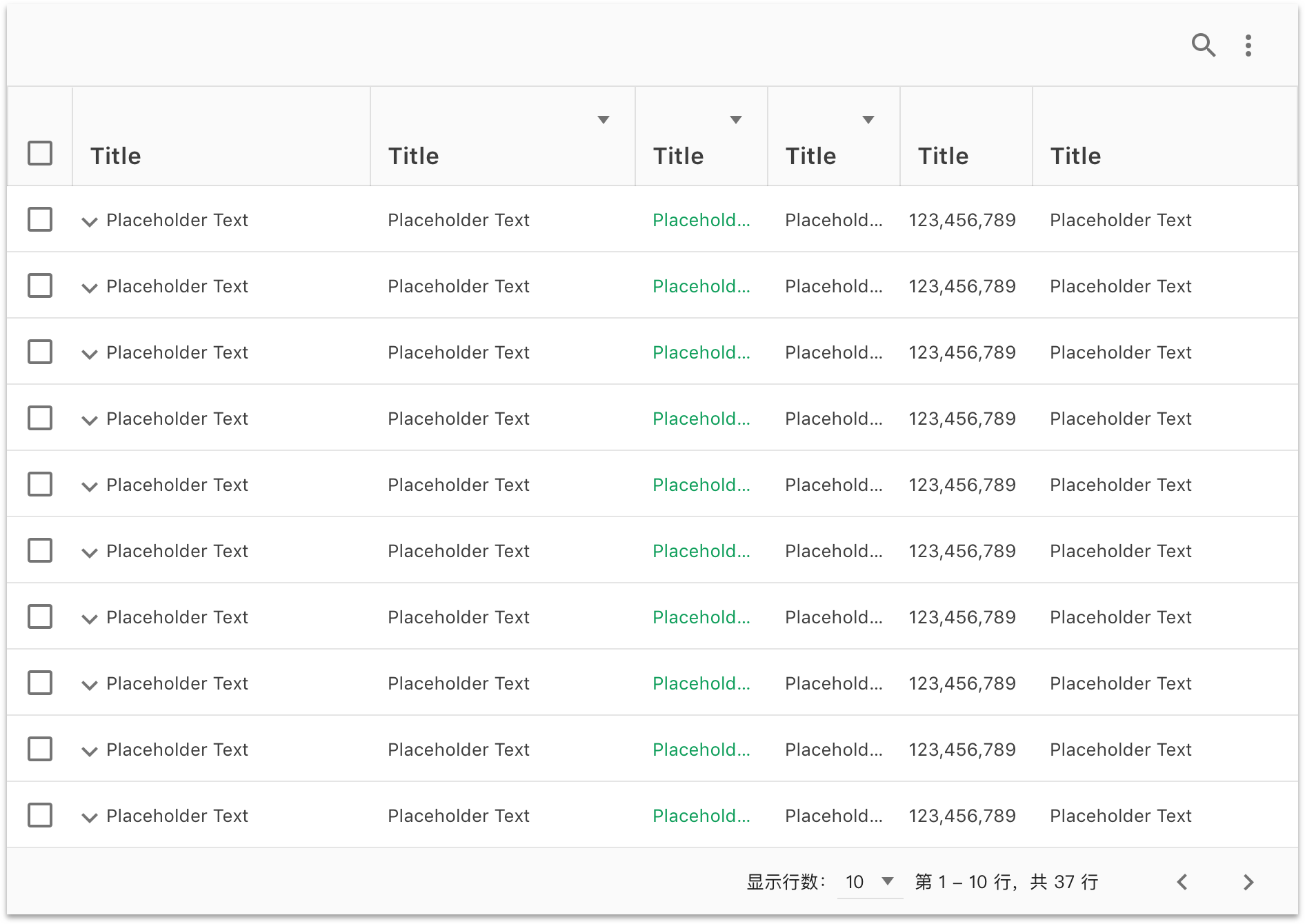The height and width of the screenshot is (924, 1305).
Task: Open second column header's dropdown arrow
Action: pyautogui.click(x=604, y=120)
